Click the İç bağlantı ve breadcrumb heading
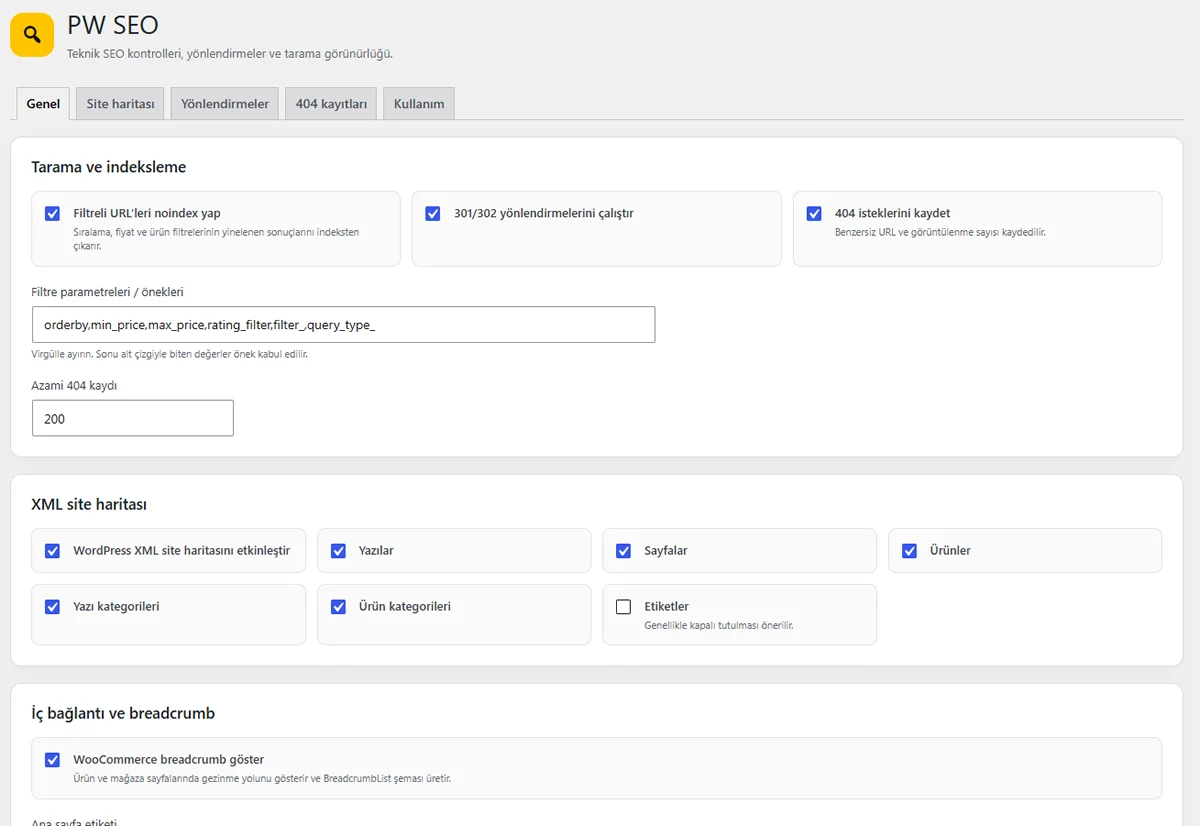The height and width of the screenshot is (826, 1200). 123,713
